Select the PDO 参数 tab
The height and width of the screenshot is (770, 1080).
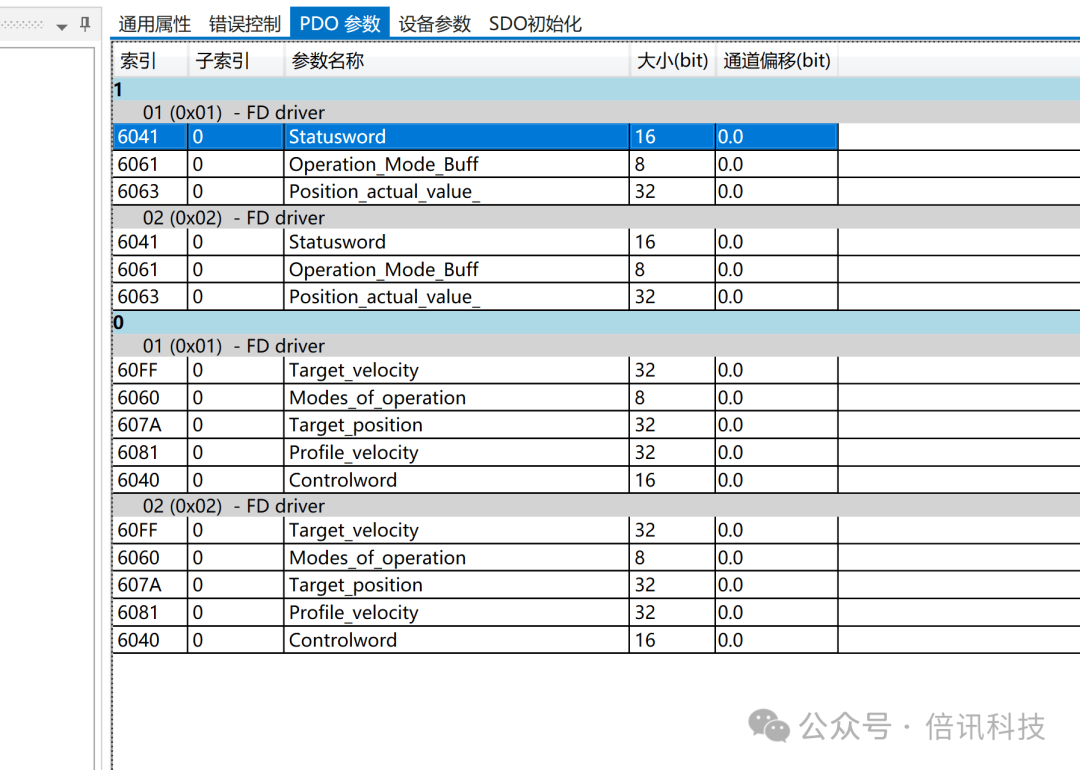pyautogui.click(x=340, y=23)
